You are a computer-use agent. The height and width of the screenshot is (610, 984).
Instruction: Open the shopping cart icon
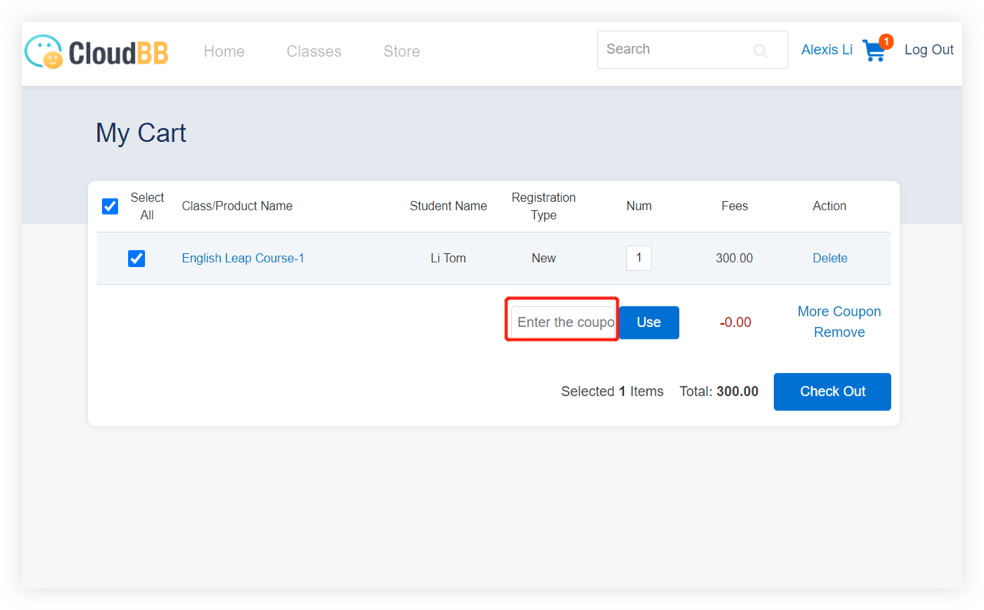click(874, 51)
